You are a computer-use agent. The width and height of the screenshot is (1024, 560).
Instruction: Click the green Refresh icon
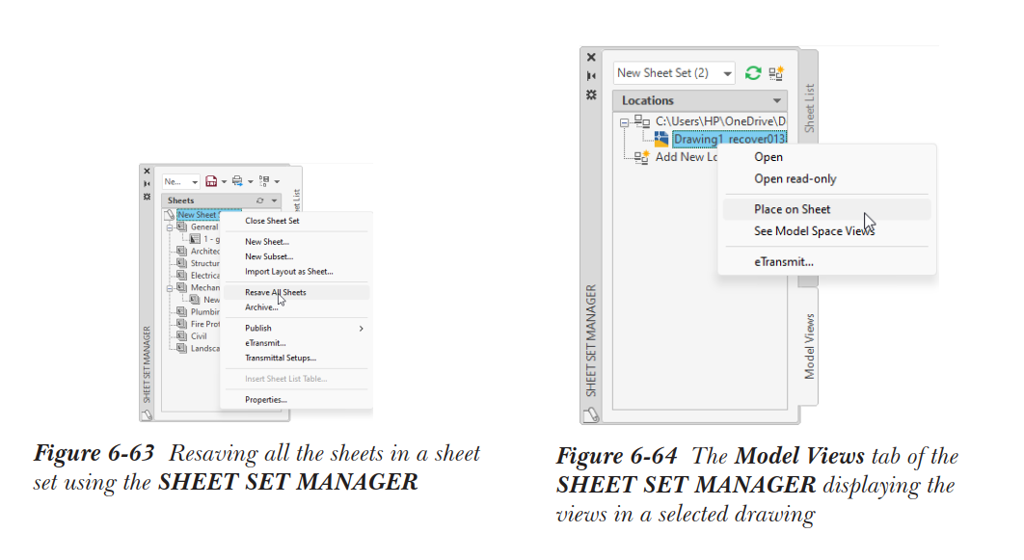coord(753,73)
